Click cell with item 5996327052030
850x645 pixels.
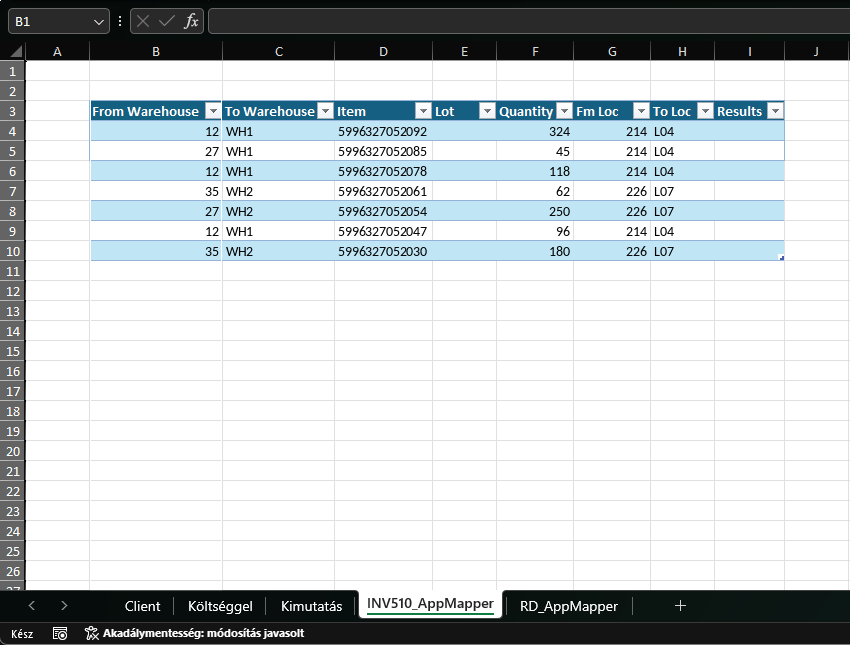coord(383,251)
